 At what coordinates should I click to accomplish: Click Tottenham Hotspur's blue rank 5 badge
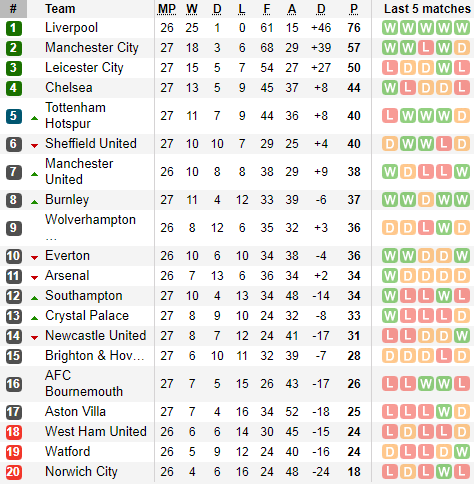pos(14,116)
